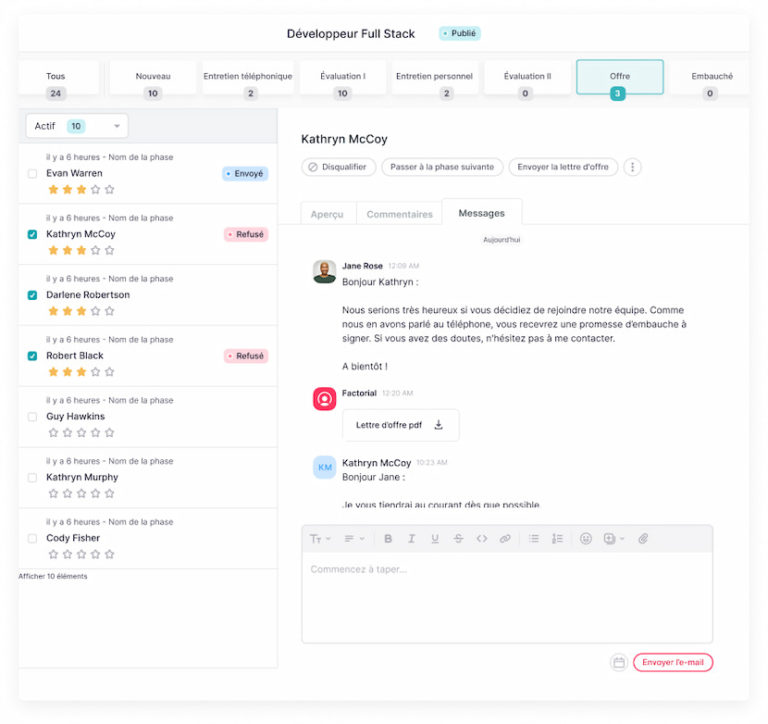The width and height of the screenshot is (768, 724).
Task: Select the Guy Hawkins checkbox
Action: [33, 417]
